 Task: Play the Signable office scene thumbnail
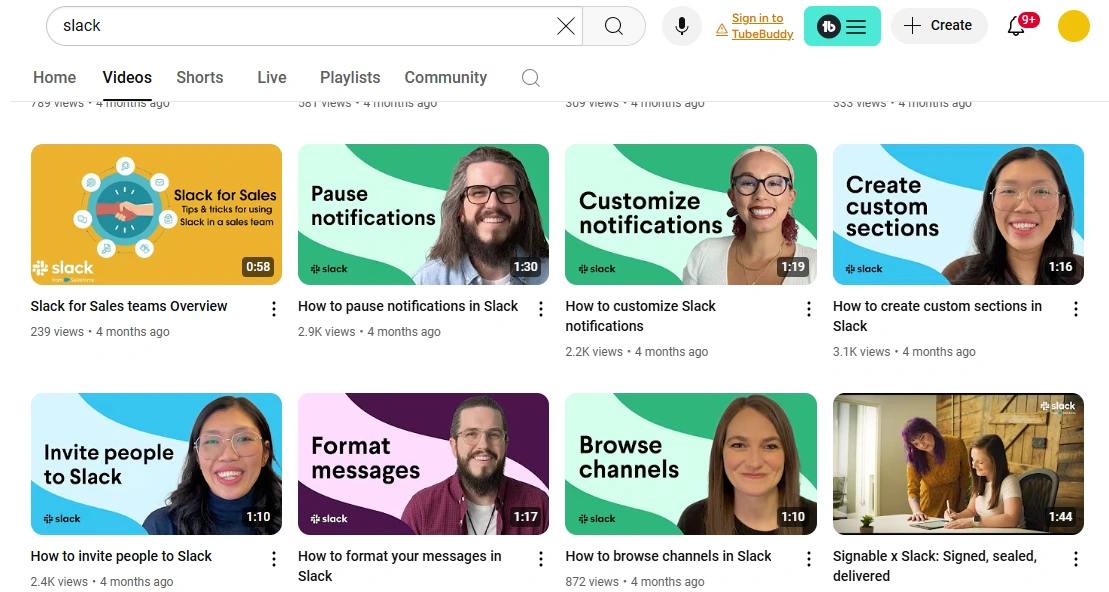pyautogui.click(x=958, y=464)
